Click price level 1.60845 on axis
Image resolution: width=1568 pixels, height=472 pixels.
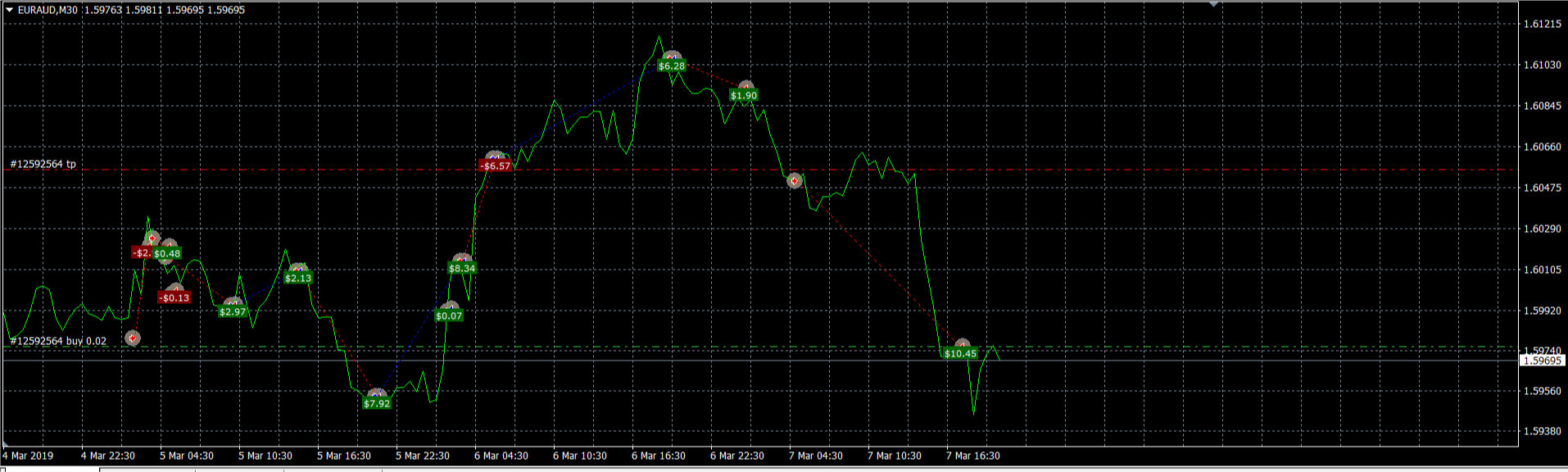pyautogui.click(x=1542, y=106)
